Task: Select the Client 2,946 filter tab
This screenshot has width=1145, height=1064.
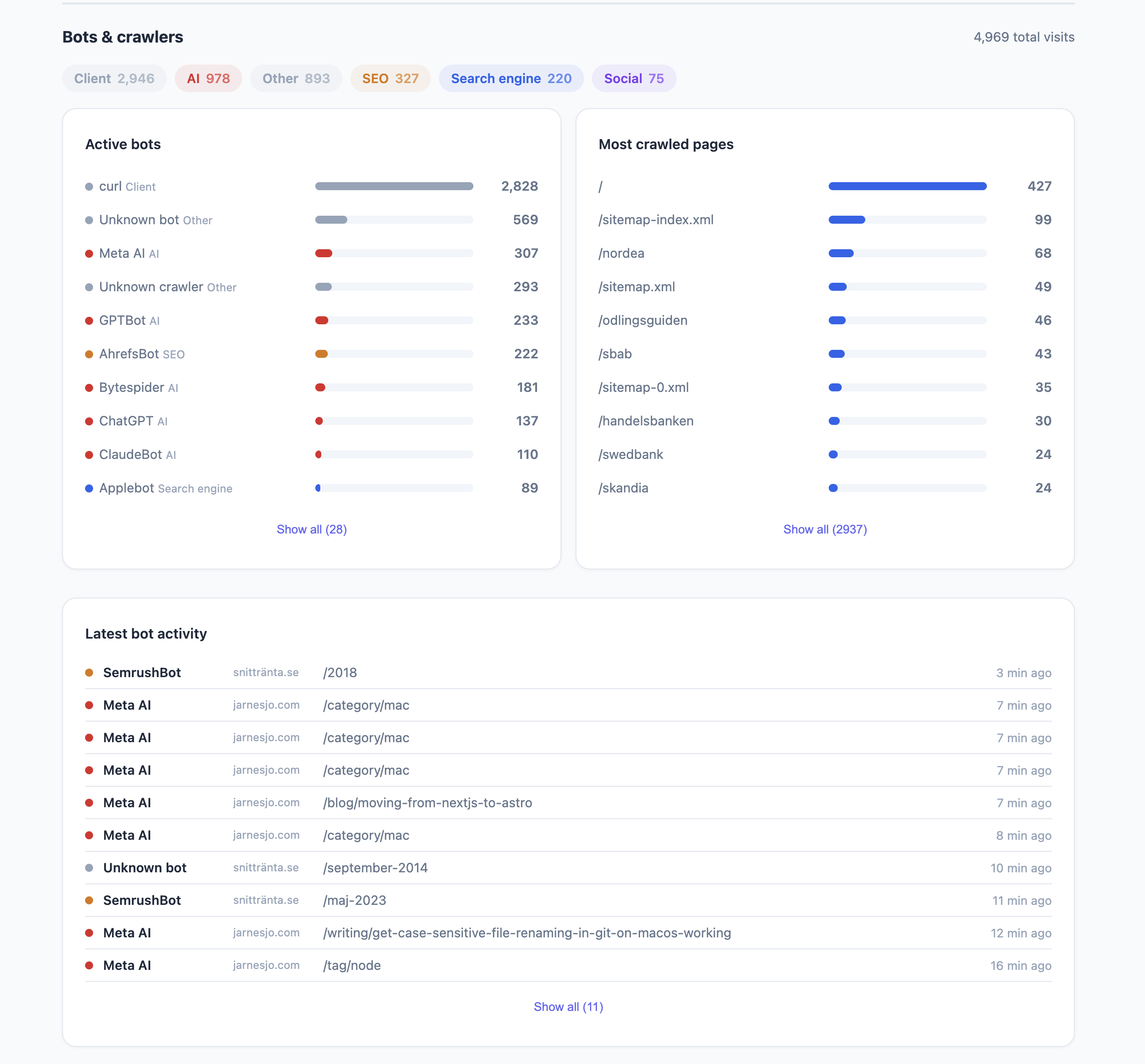Action: (114, 78)
